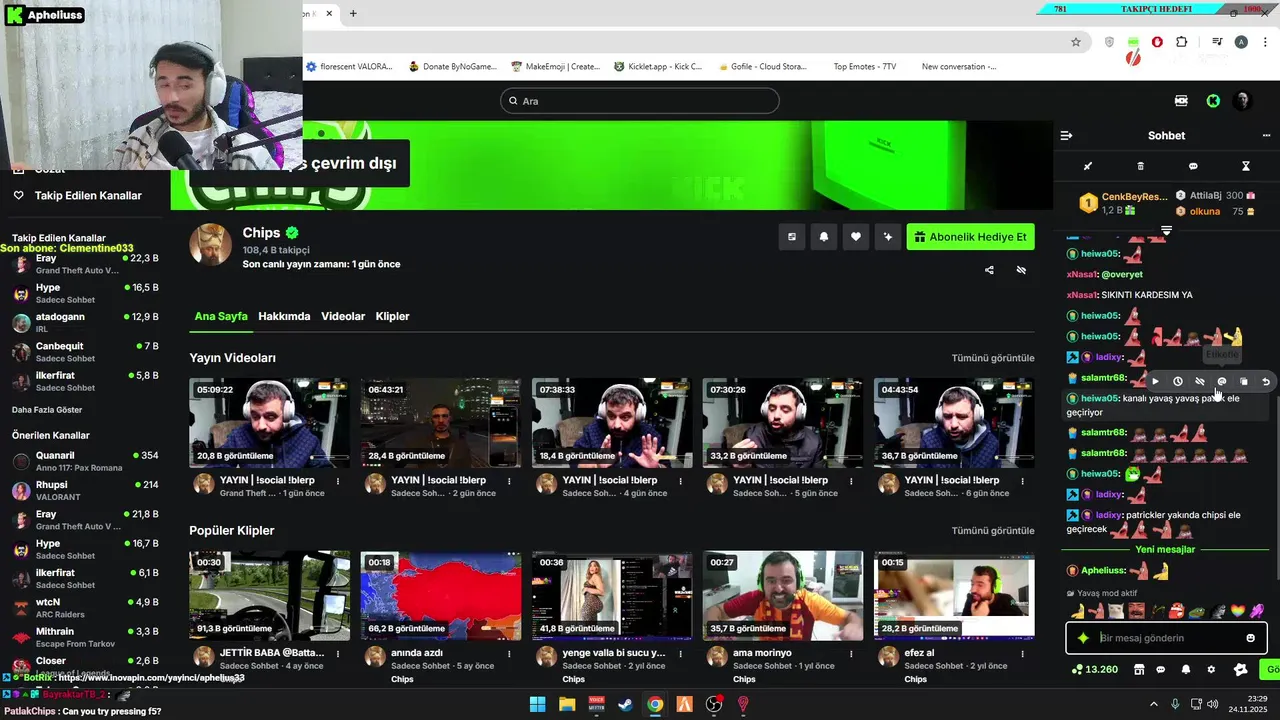Open Steam from the taskbar

tap(625, 704)
